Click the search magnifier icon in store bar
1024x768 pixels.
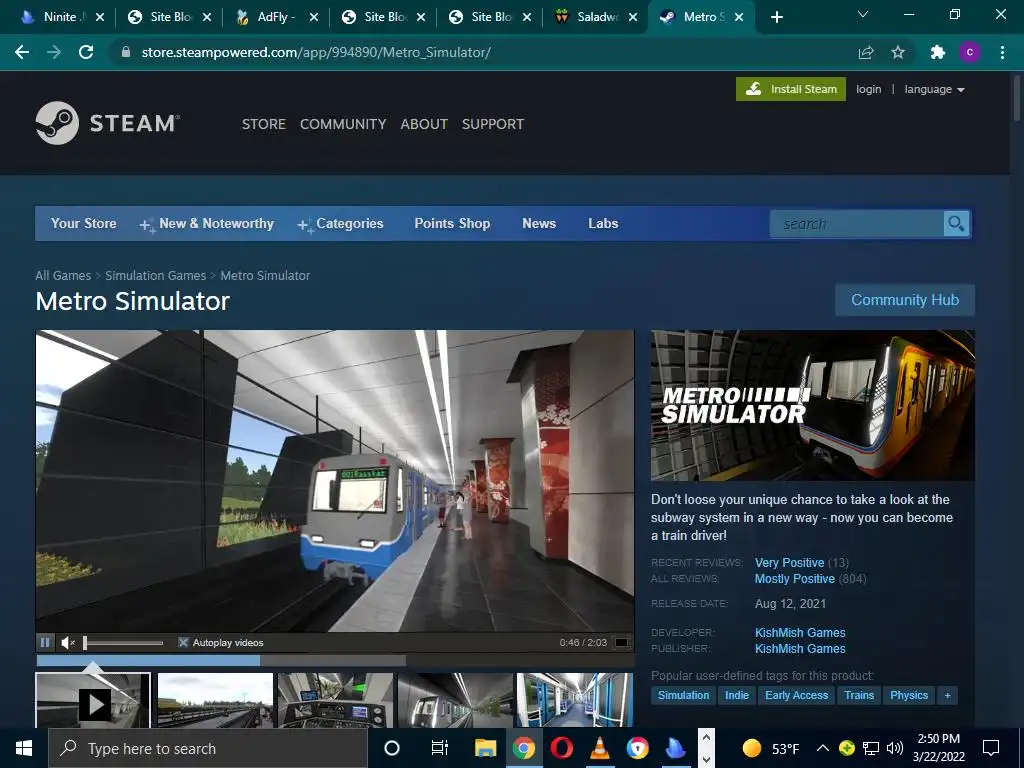click(956, 224)
